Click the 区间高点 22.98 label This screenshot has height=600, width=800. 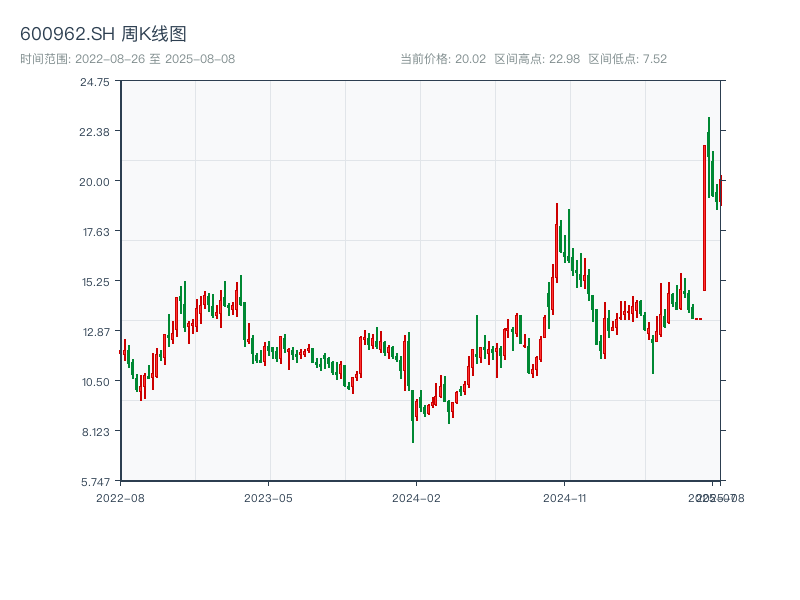(x=537, y=59)
